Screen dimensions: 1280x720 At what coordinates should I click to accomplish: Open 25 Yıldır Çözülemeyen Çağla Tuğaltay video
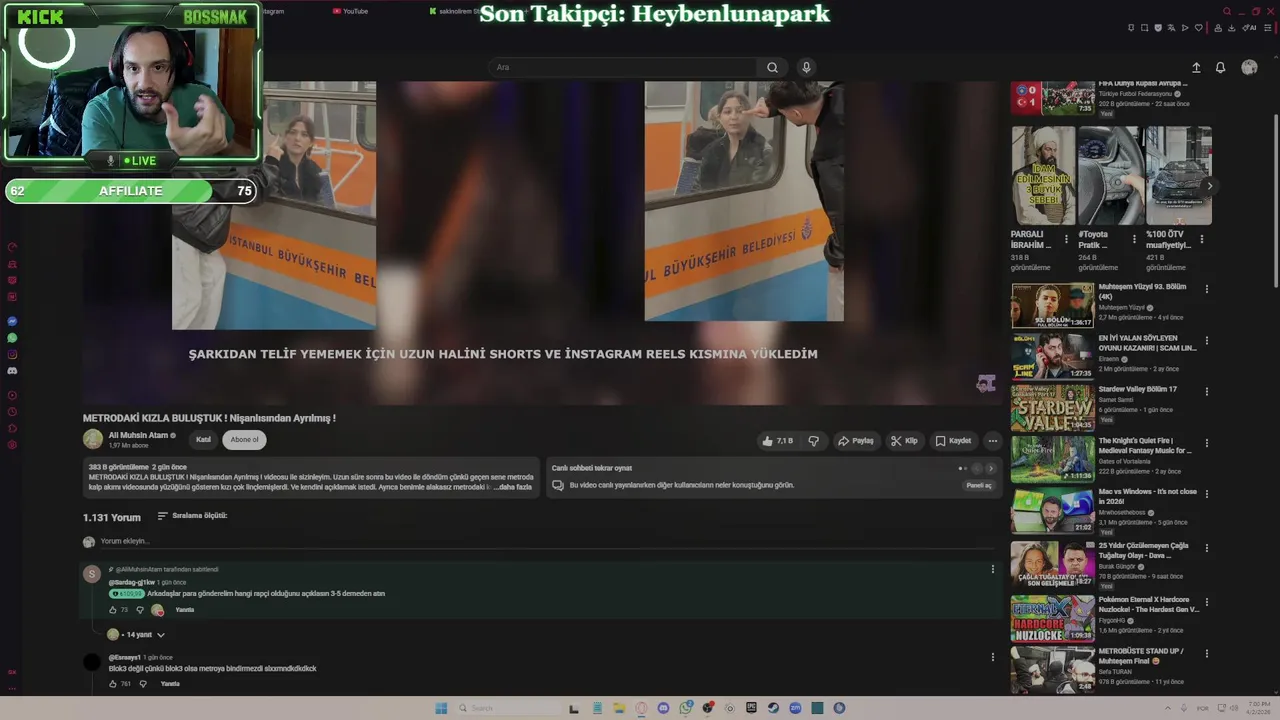[x=1052, y=562]
